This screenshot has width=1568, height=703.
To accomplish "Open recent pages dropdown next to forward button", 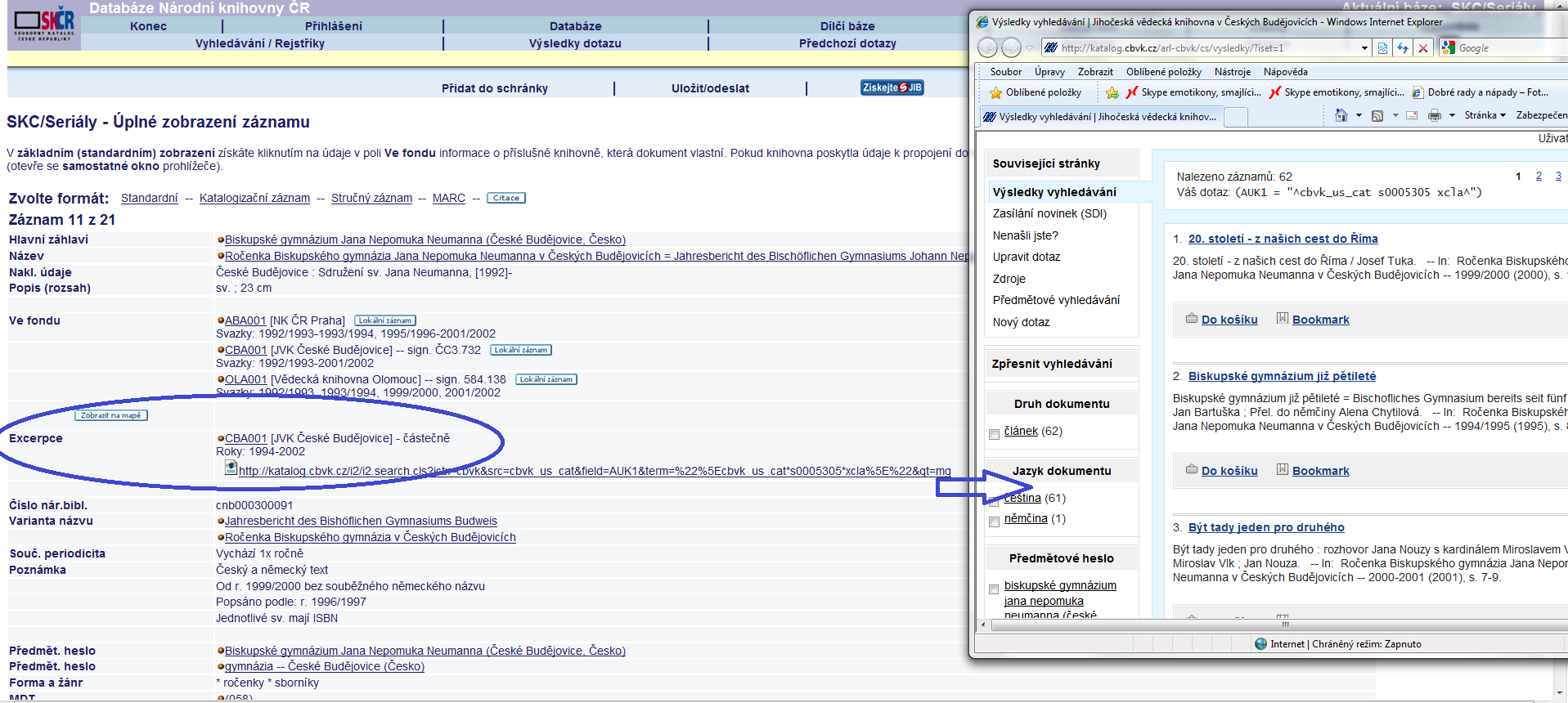I will (1030, 48).
